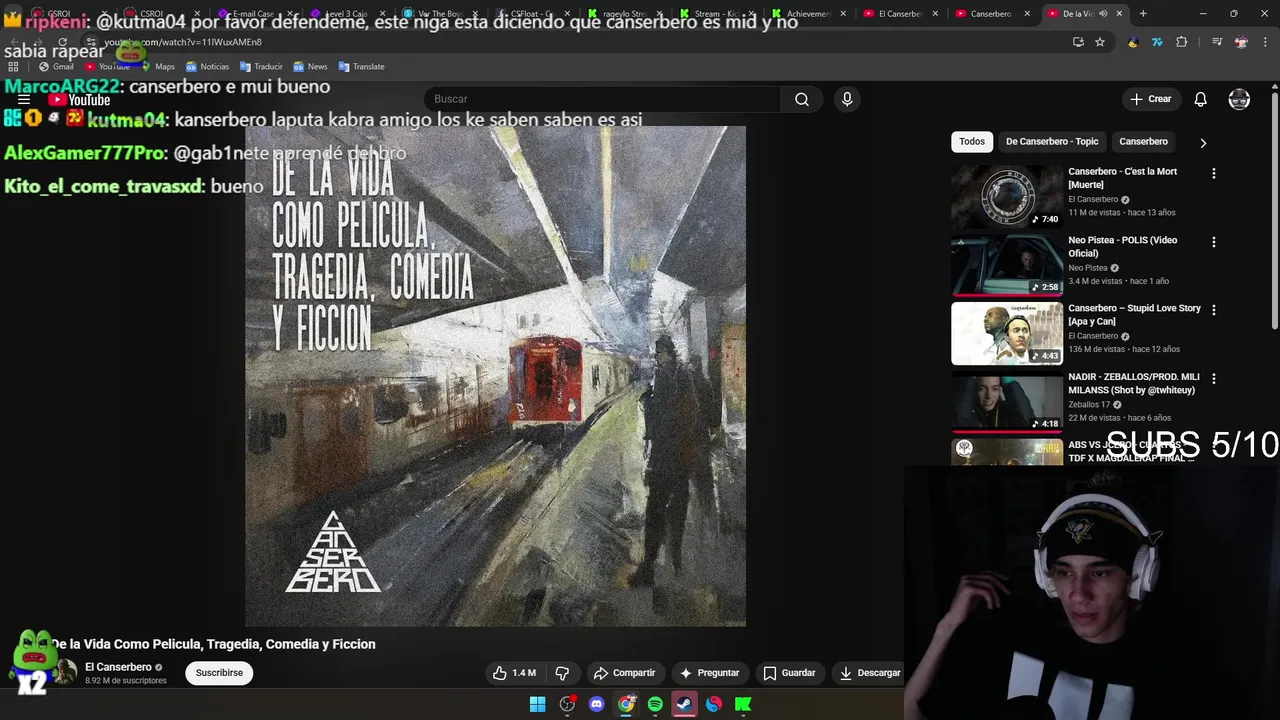Click the Crear create button
This screenshot has height=720, width=1280.
point(1150,99)
